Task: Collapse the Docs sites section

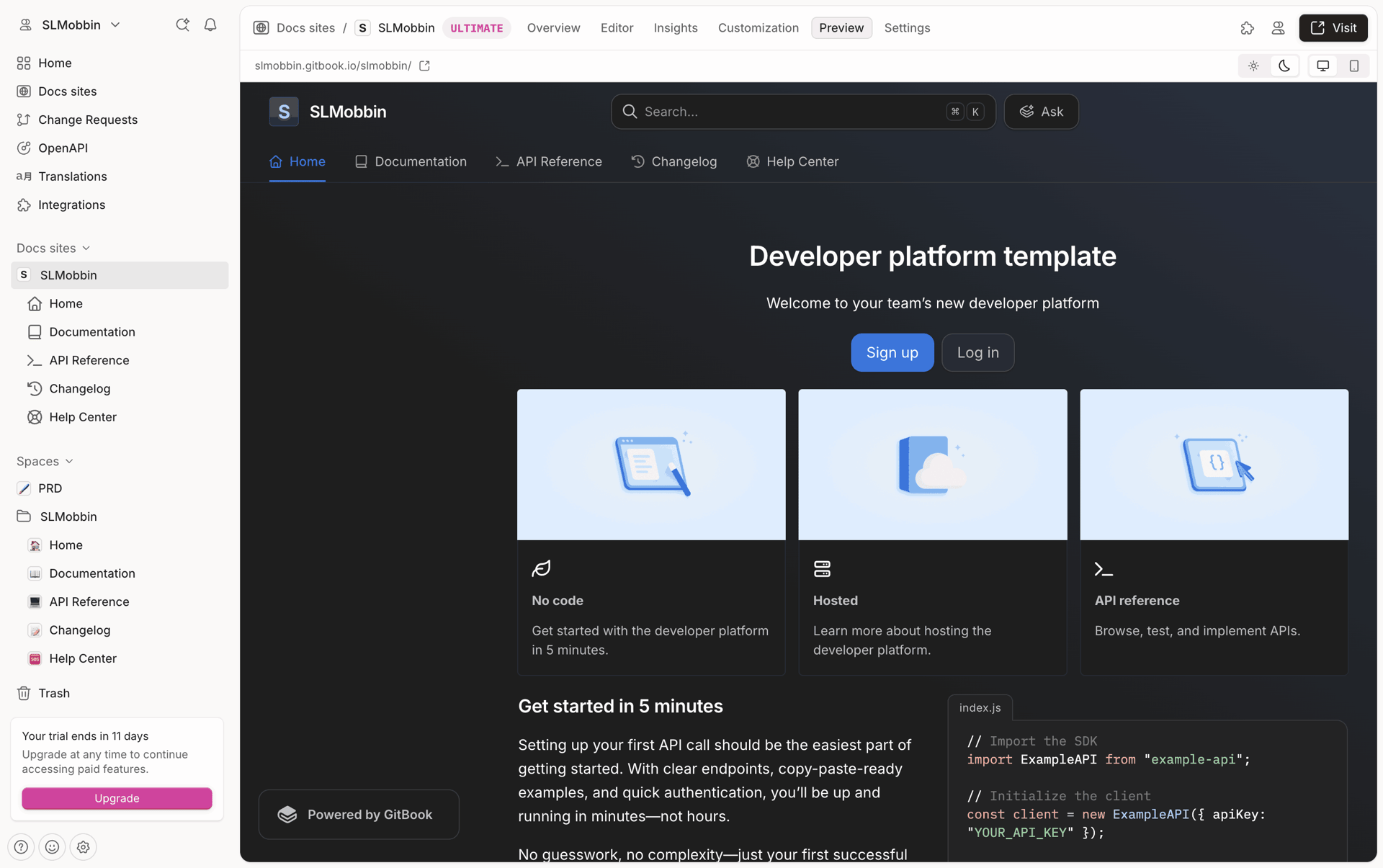Action: (53, 249)
